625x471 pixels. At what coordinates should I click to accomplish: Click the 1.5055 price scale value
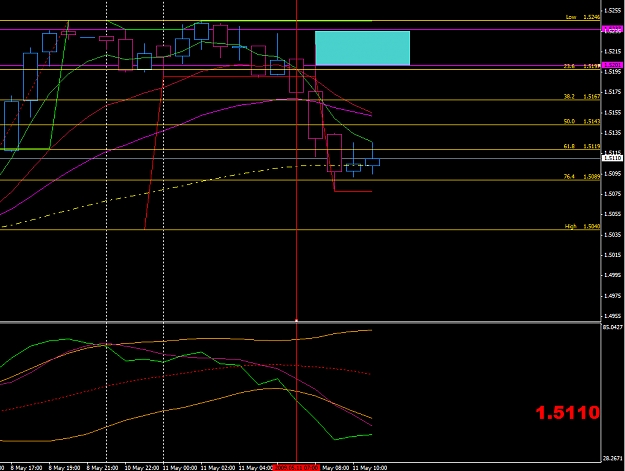[613, 214]
